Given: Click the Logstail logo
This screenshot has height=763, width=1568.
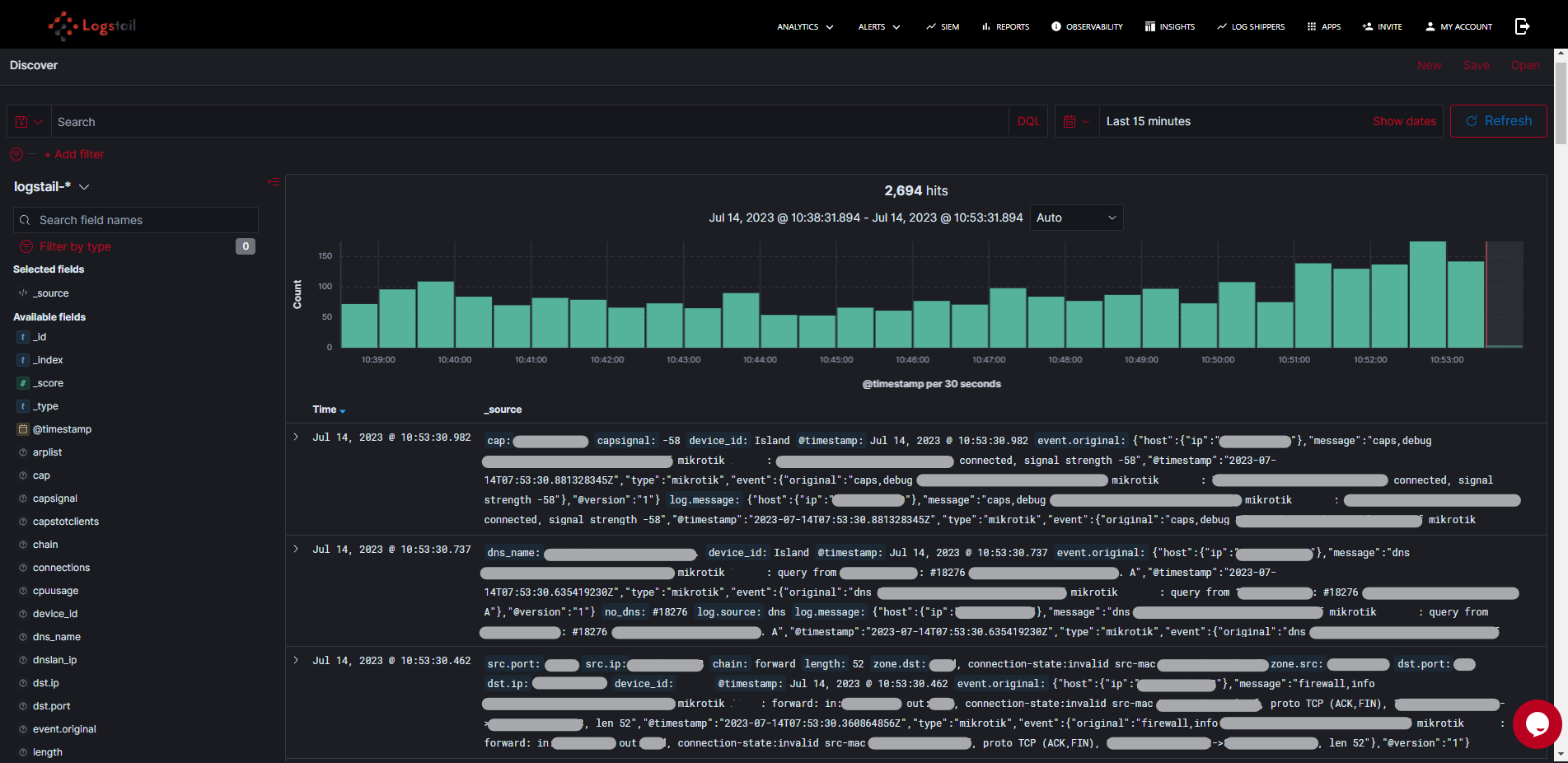Looking at the screenshot, I should coord(91,26).
